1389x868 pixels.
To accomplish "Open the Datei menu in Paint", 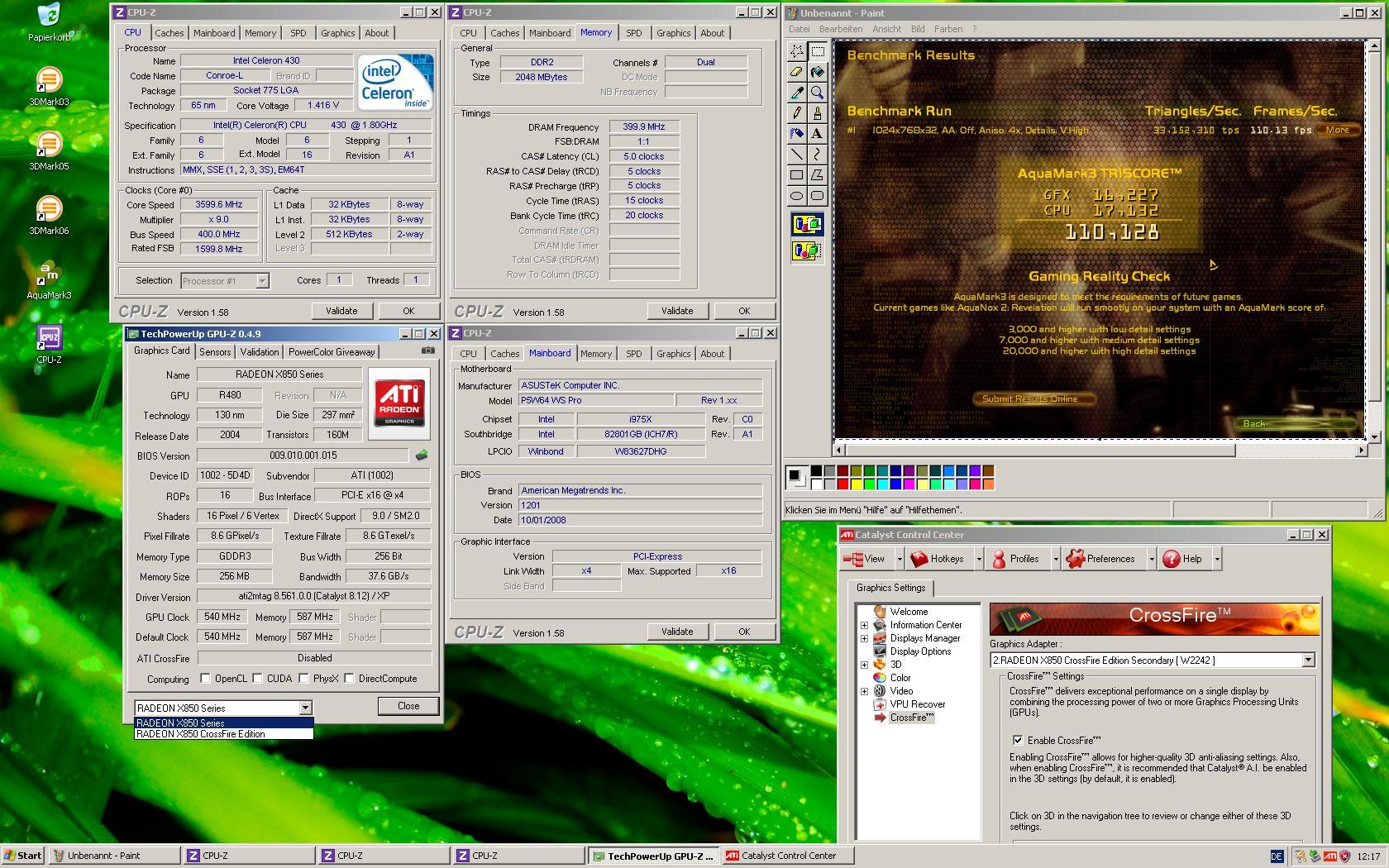I will coord(799,29).
